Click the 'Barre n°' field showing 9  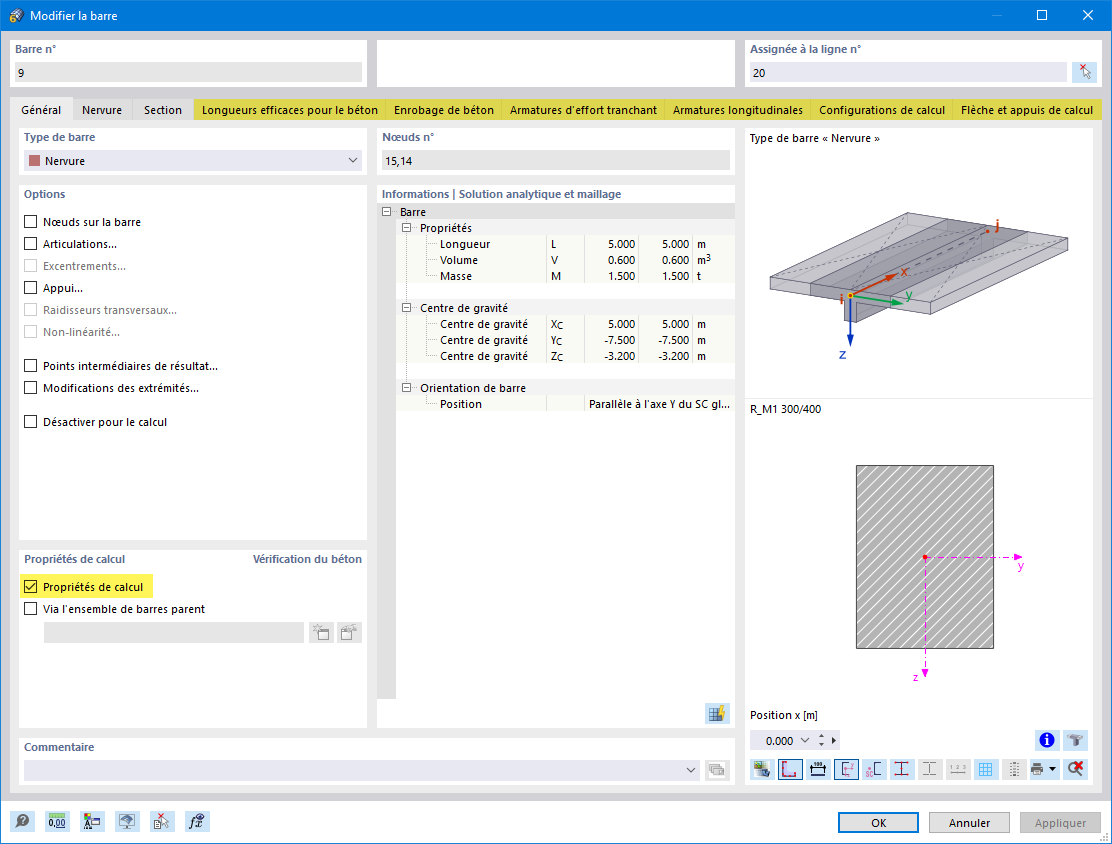[189, 72]
